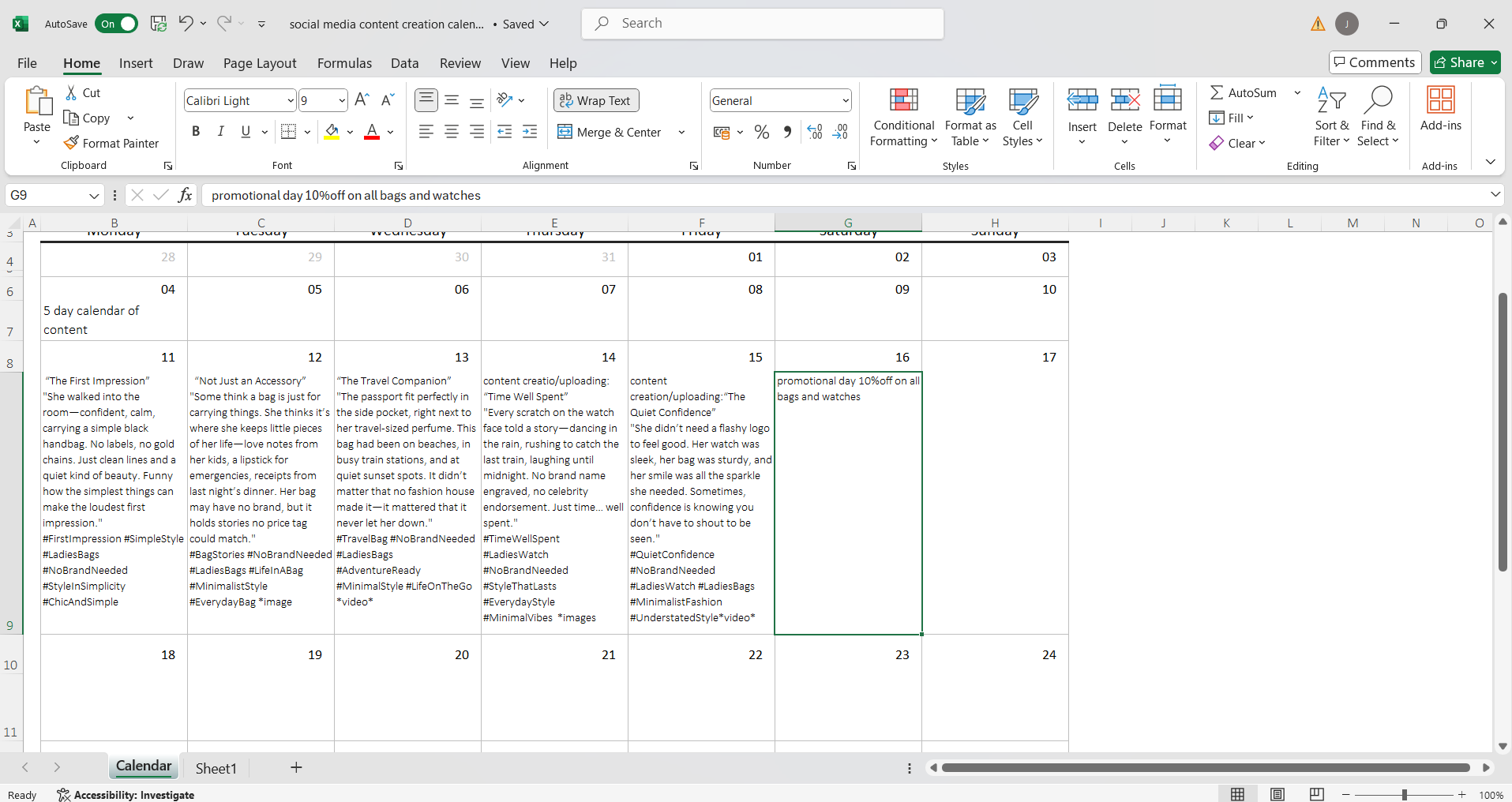Toggle the AutoSave switch off

point(116,24)
